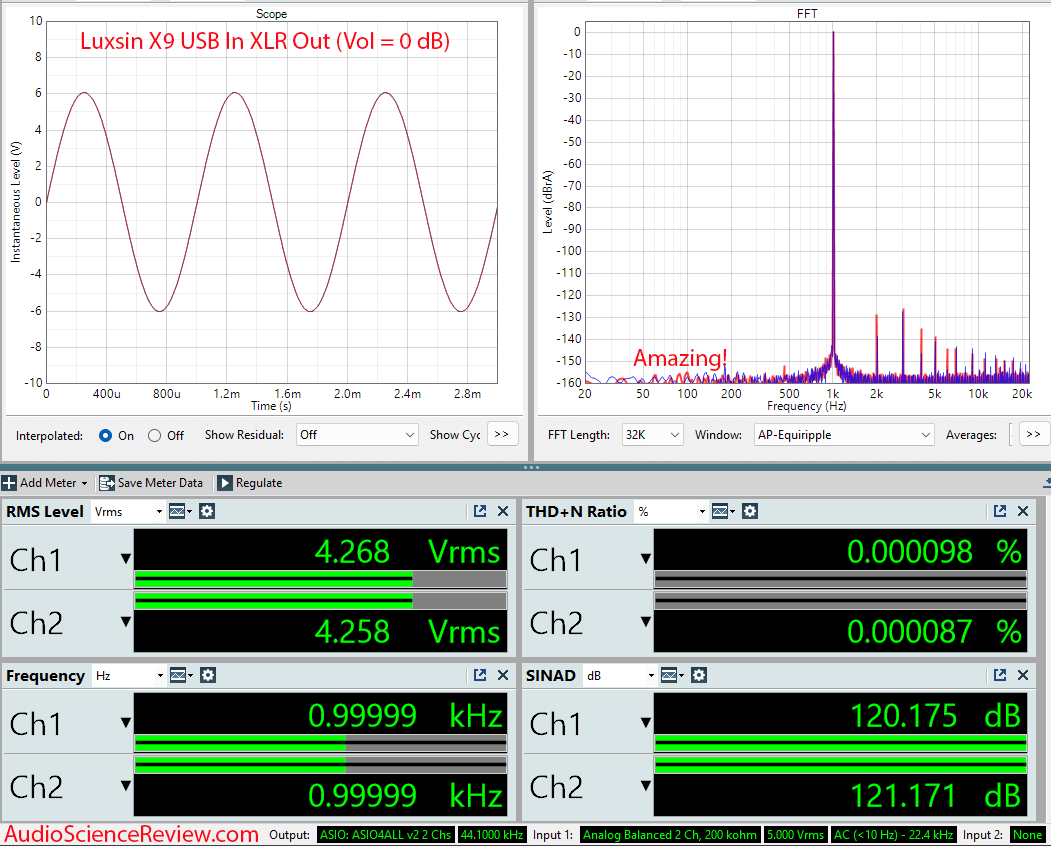Open the RMS Level settings gear
The width and height of the screenshot is (1051, 846).
[x=207, y=511]
